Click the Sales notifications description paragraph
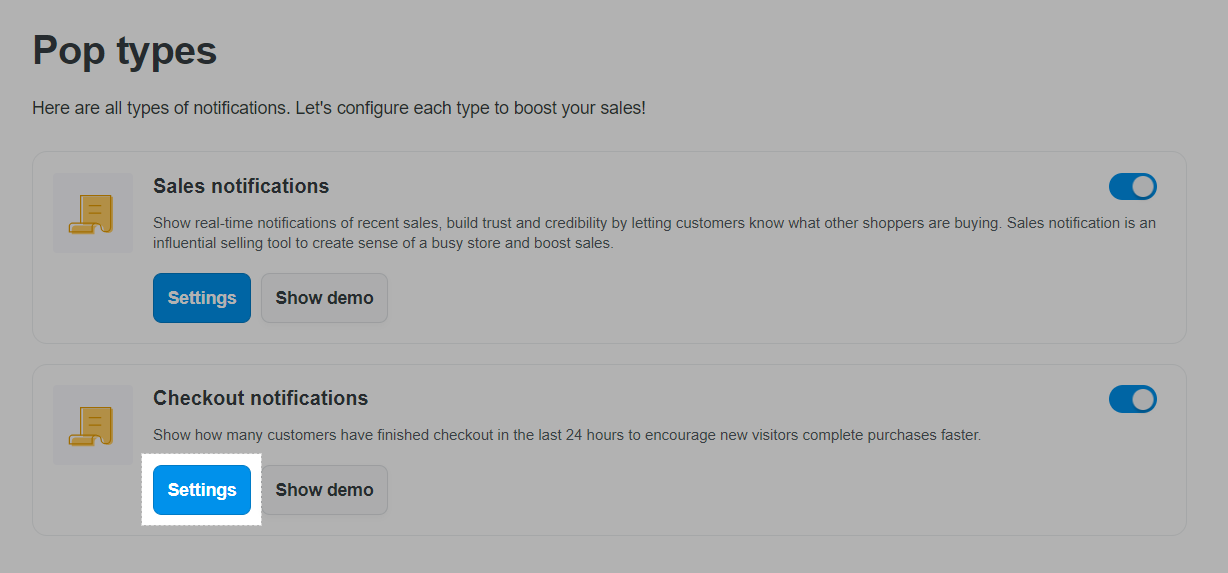Viewport: 1228px width, 573px height. click(654, 233)
